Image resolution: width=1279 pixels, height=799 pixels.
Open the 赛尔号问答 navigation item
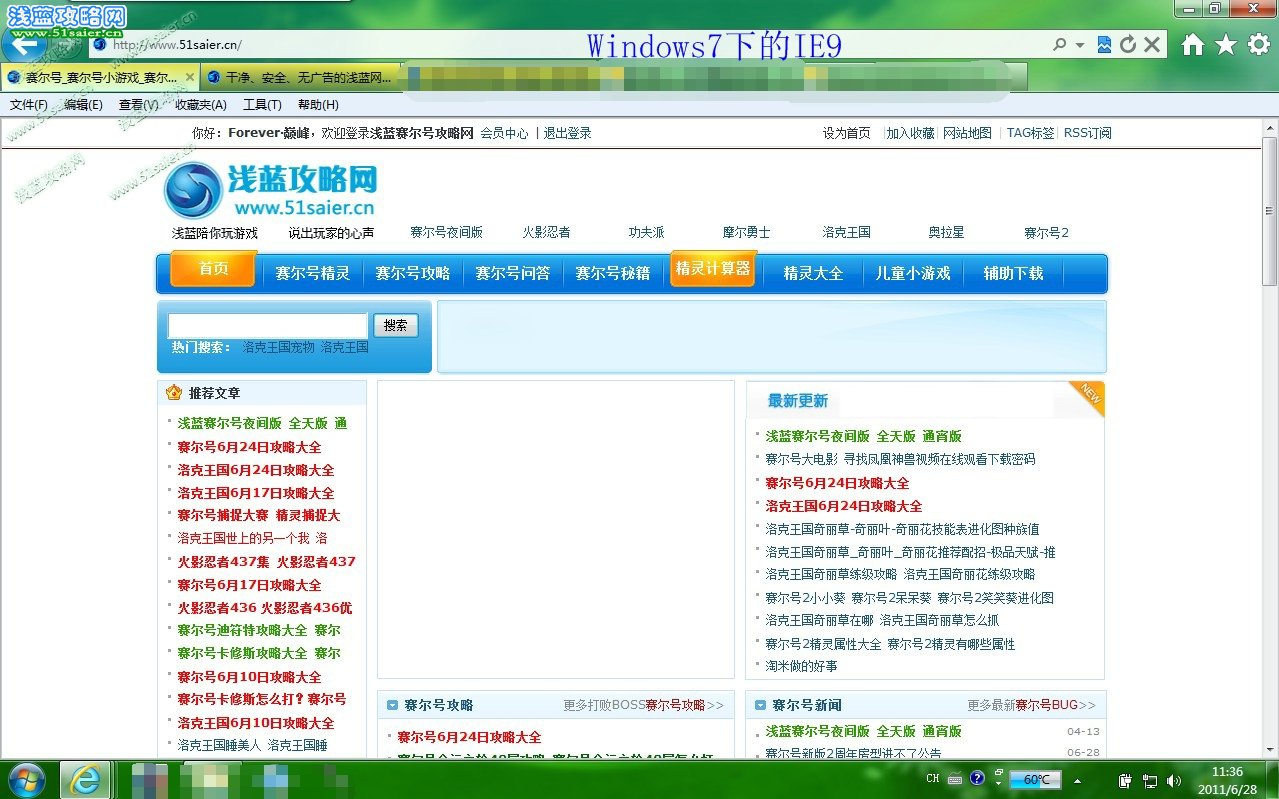coord(512,273)
